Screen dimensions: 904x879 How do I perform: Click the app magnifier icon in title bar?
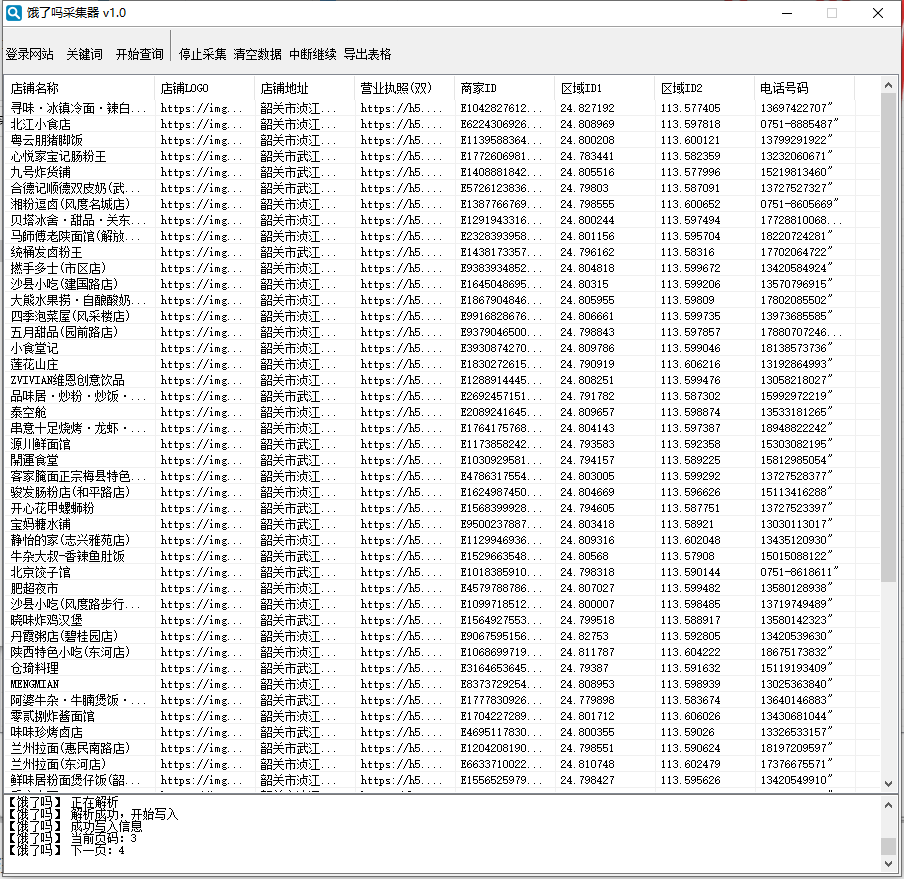(x=13, y=13)
